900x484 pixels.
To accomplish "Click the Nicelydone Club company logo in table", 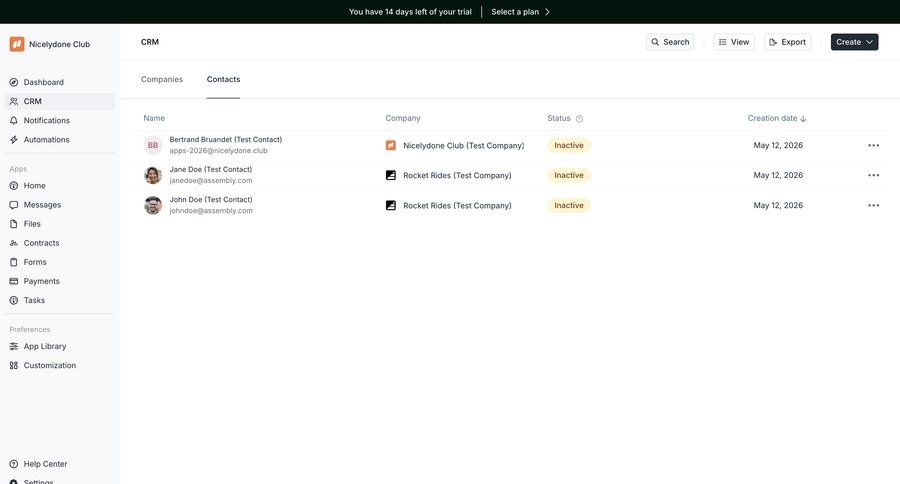I will pyautogui.click(x=391, y=145).
